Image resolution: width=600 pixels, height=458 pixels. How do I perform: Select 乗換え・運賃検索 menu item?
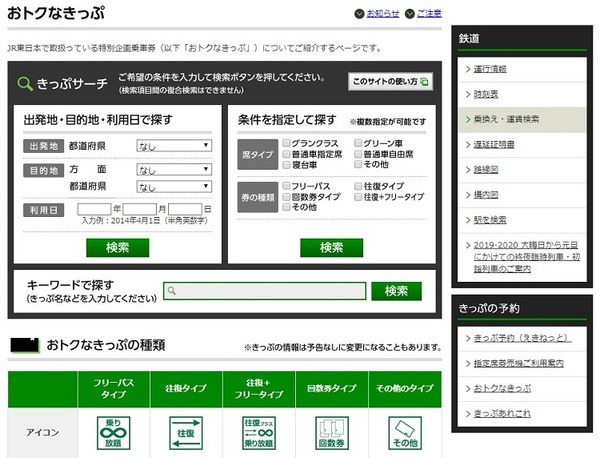(x=522, y=119)
